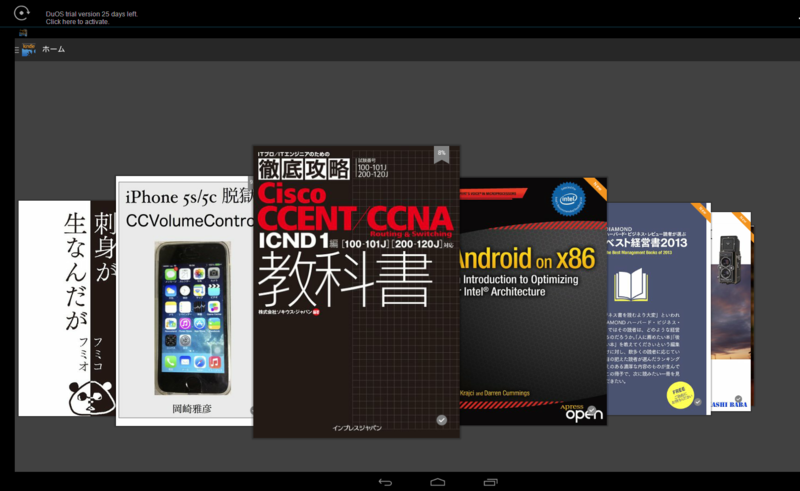Click the New ribbon on Android on x86
Image resolution: width=800 pixels, height=491 pixels.
596,188
